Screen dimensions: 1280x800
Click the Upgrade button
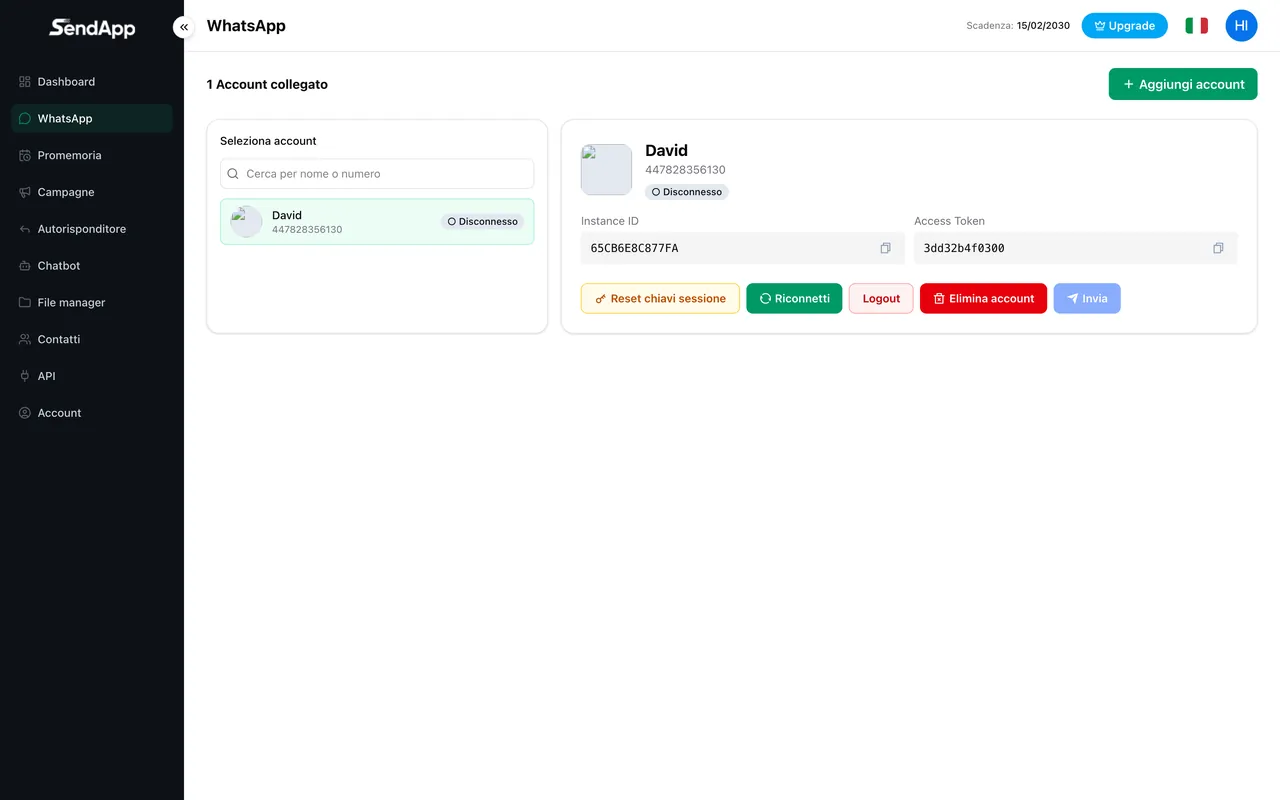1124,26
